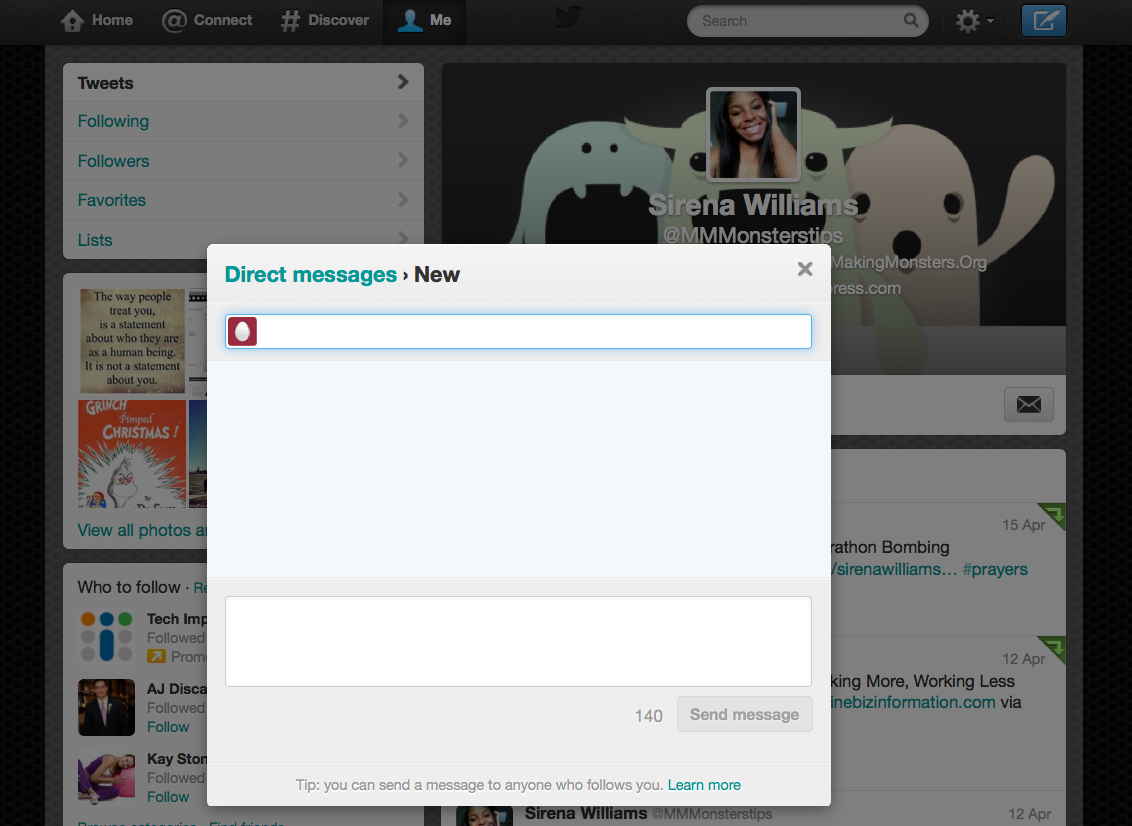
Task: Follow Kay Ston
Action: (x=168, y=797)
